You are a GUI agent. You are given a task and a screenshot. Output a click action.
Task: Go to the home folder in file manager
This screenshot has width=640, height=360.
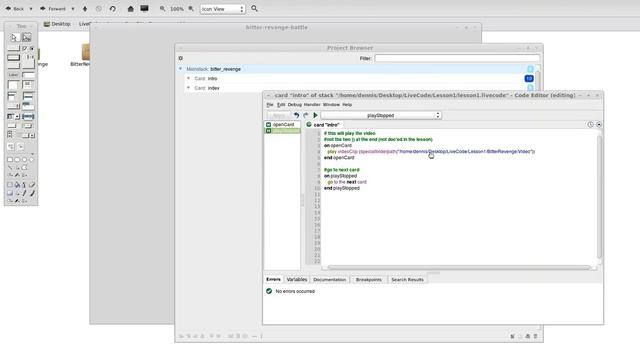point(130,9)
